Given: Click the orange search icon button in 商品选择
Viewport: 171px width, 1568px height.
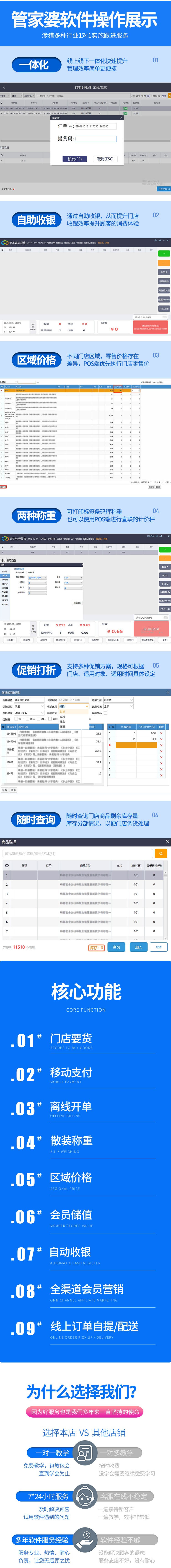Looking at the screenshot, I should (x=161, y=853).
